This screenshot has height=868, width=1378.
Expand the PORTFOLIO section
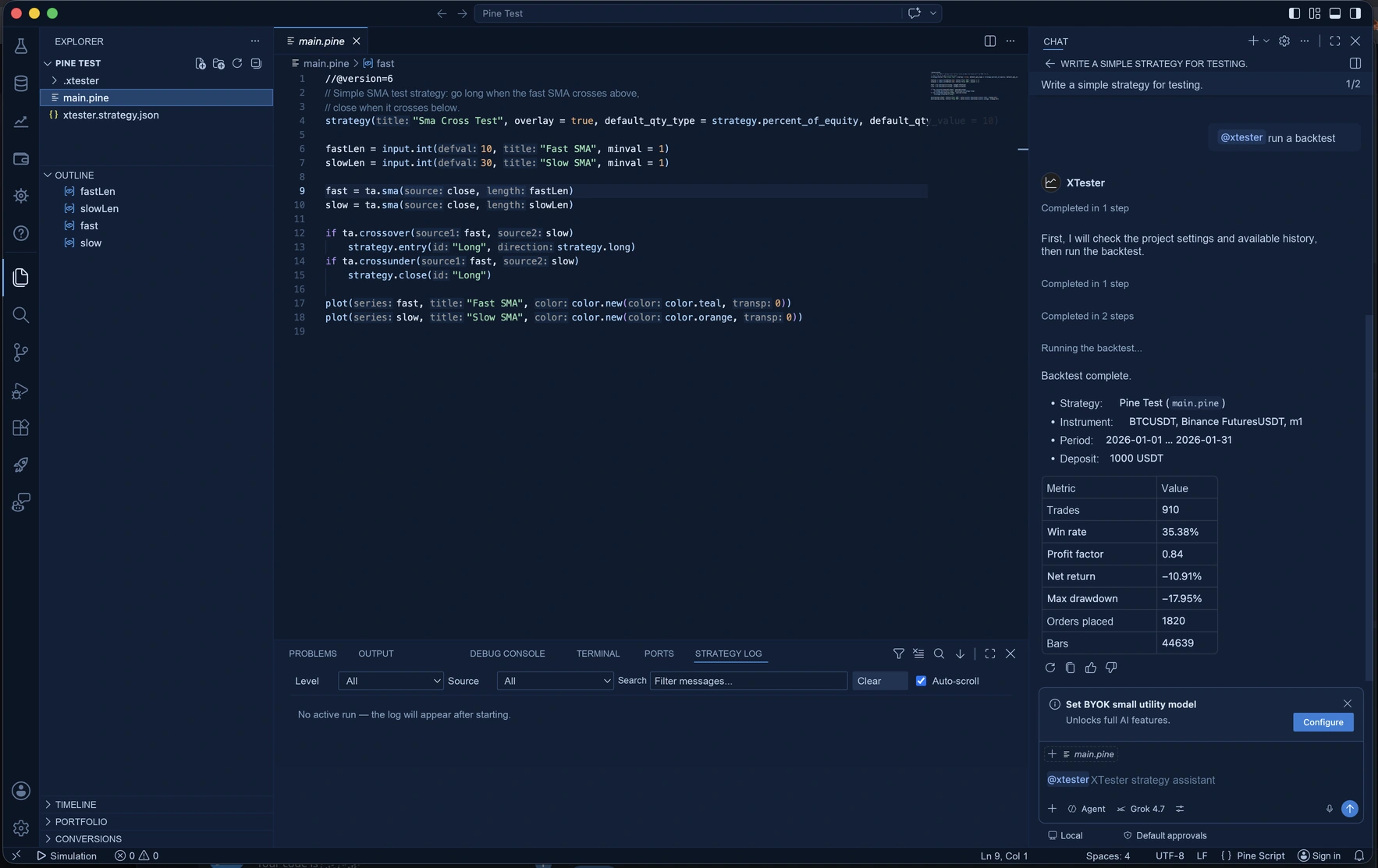point(156,821)
